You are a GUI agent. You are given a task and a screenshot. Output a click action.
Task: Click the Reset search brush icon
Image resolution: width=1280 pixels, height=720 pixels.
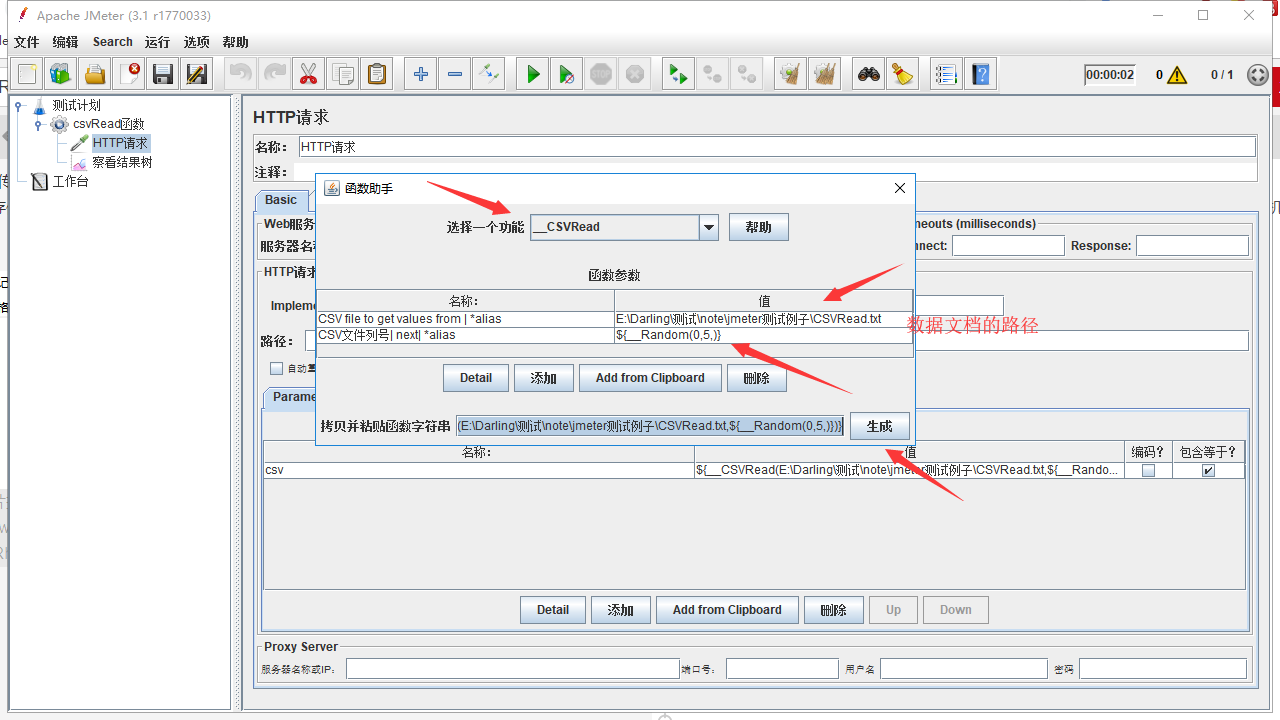click(x=903, y=74)
